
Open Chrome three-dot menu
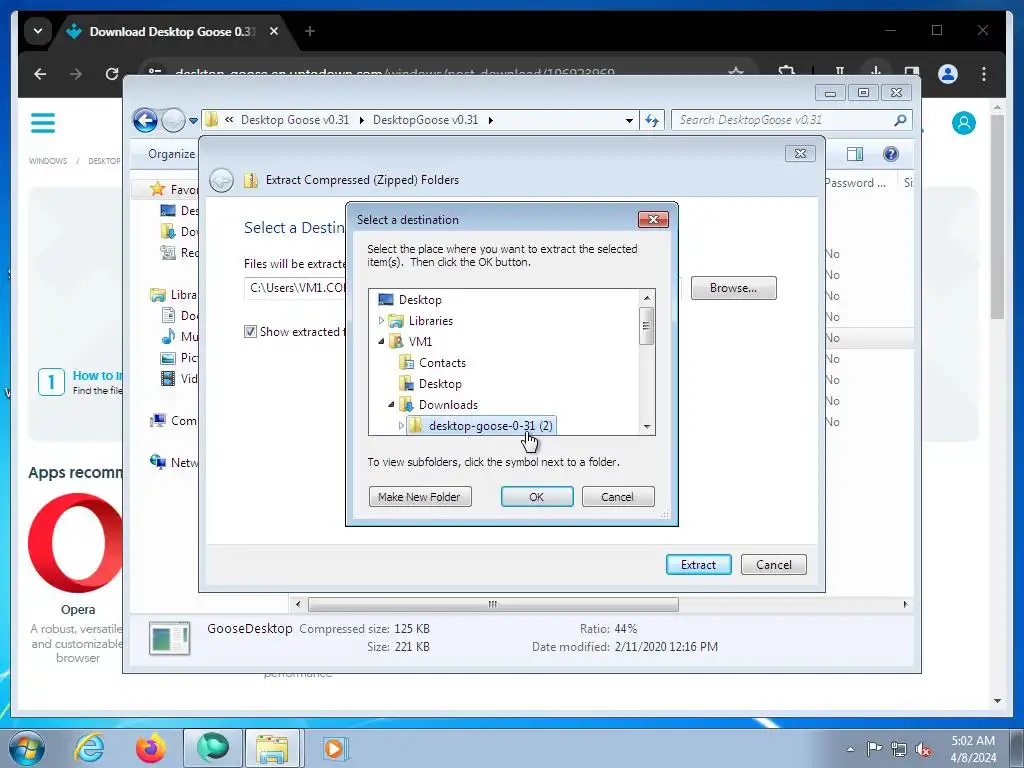[x=984, y=74]
